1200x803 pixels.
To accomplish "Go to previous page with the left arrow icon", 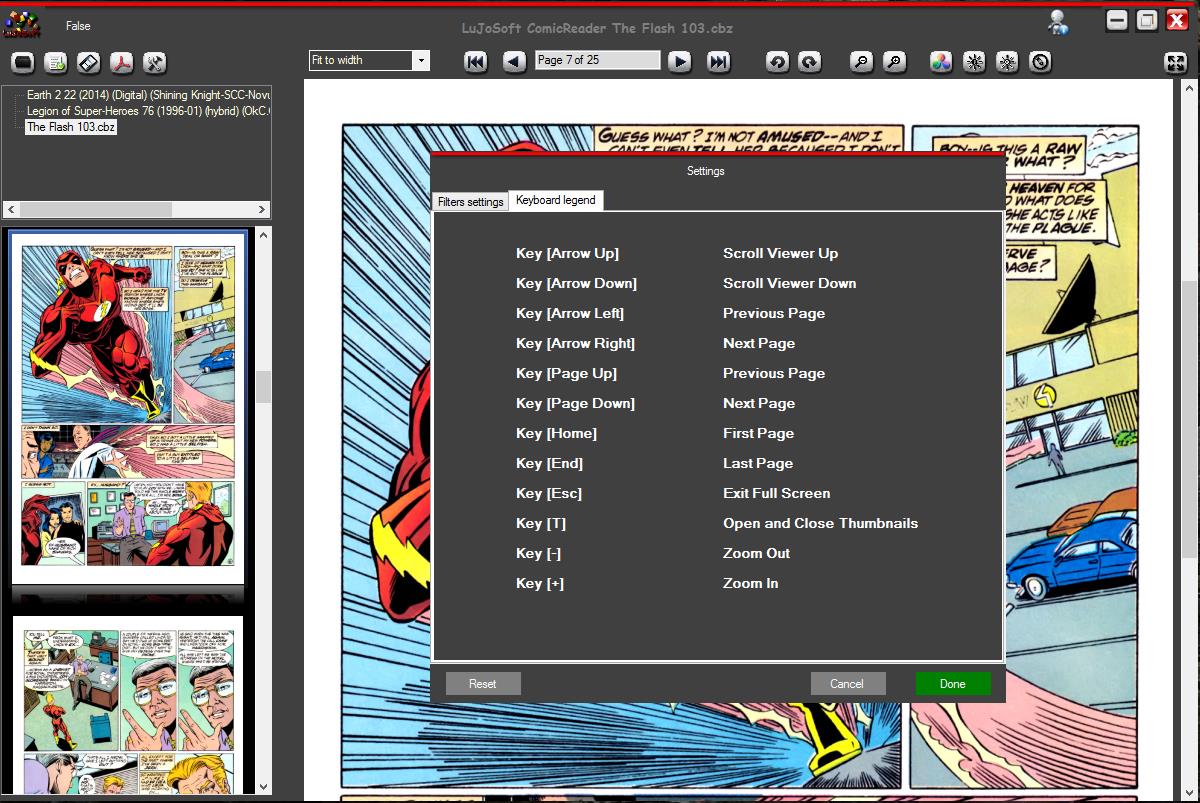I will [x=514, y=62].
